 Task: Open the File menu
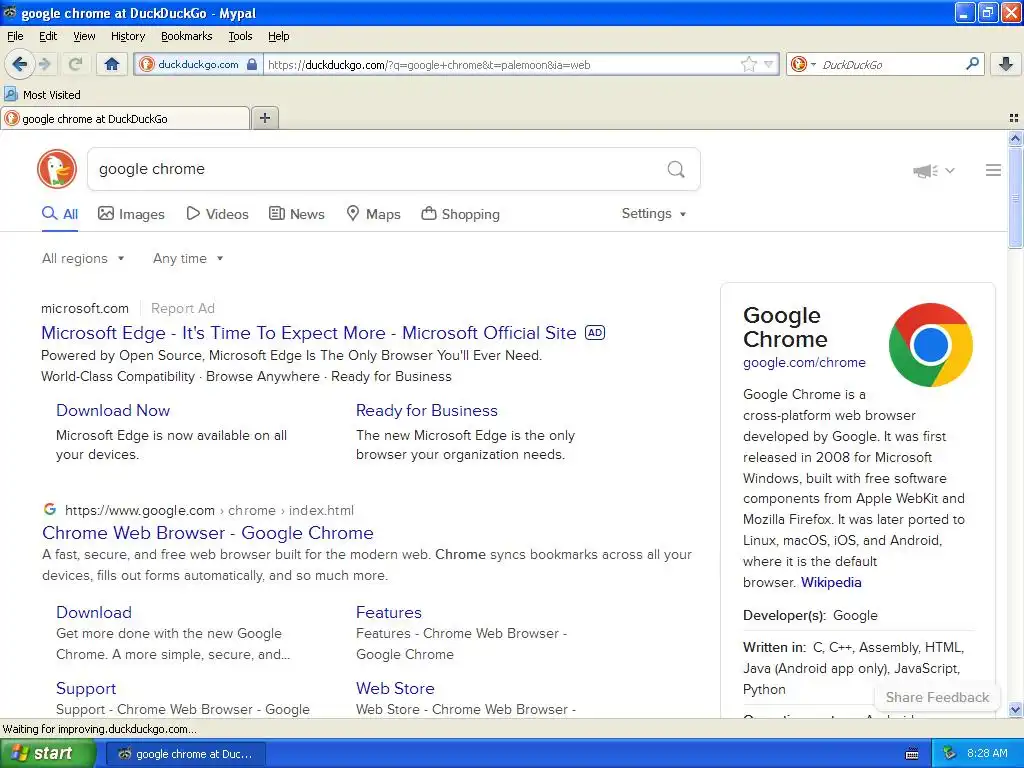click(15, 36)
